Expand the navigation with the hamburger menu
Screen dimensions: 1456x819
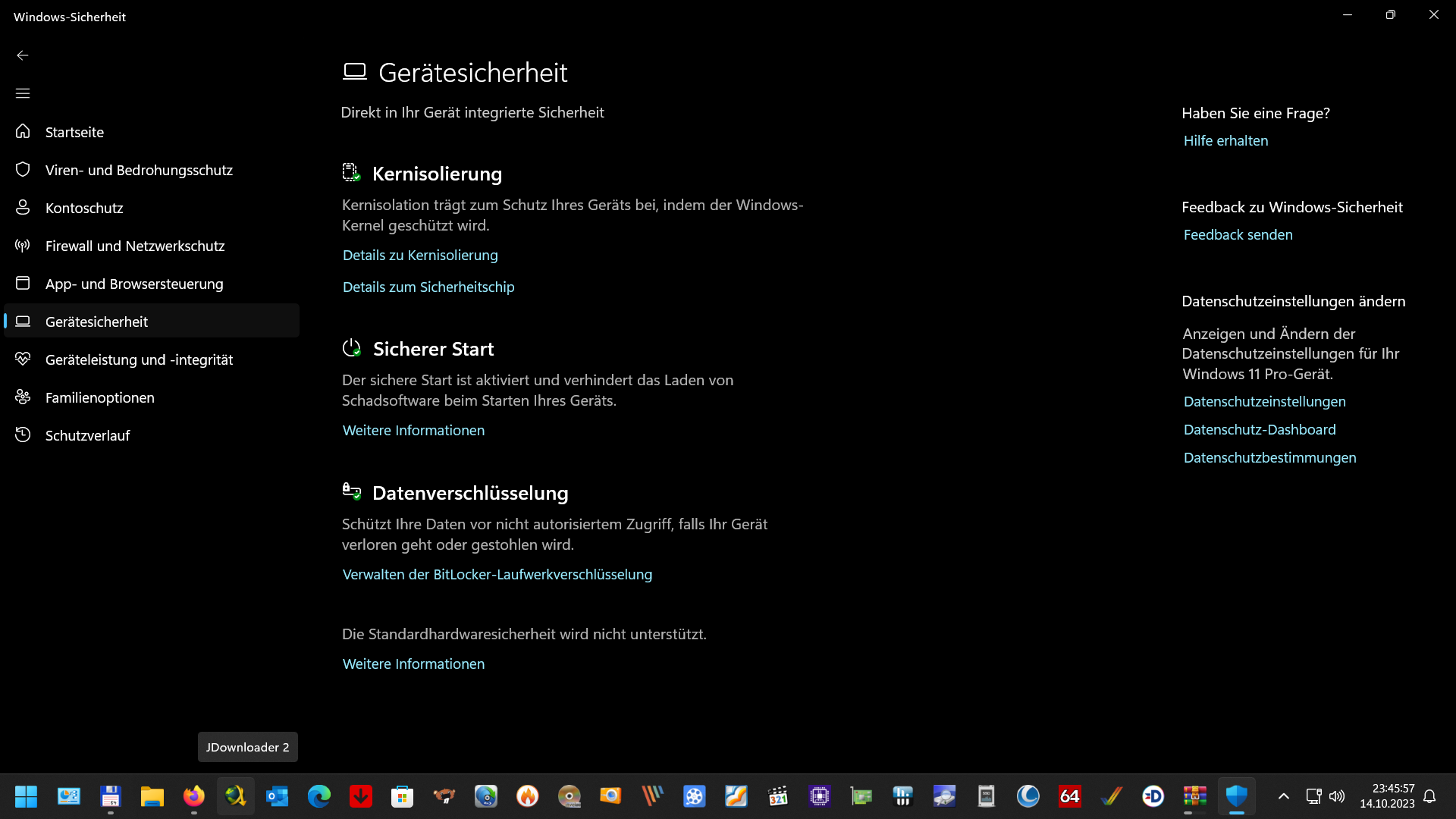tap(23, 93)
